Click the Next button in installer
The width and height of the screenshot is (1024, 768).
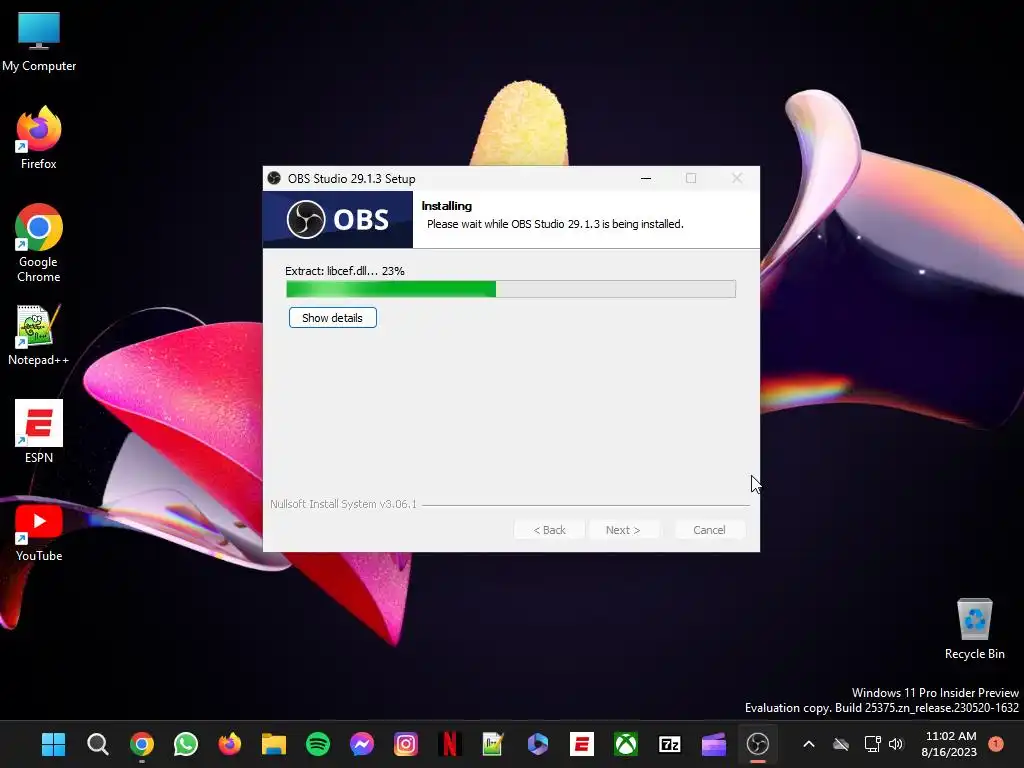click(623, 530)
